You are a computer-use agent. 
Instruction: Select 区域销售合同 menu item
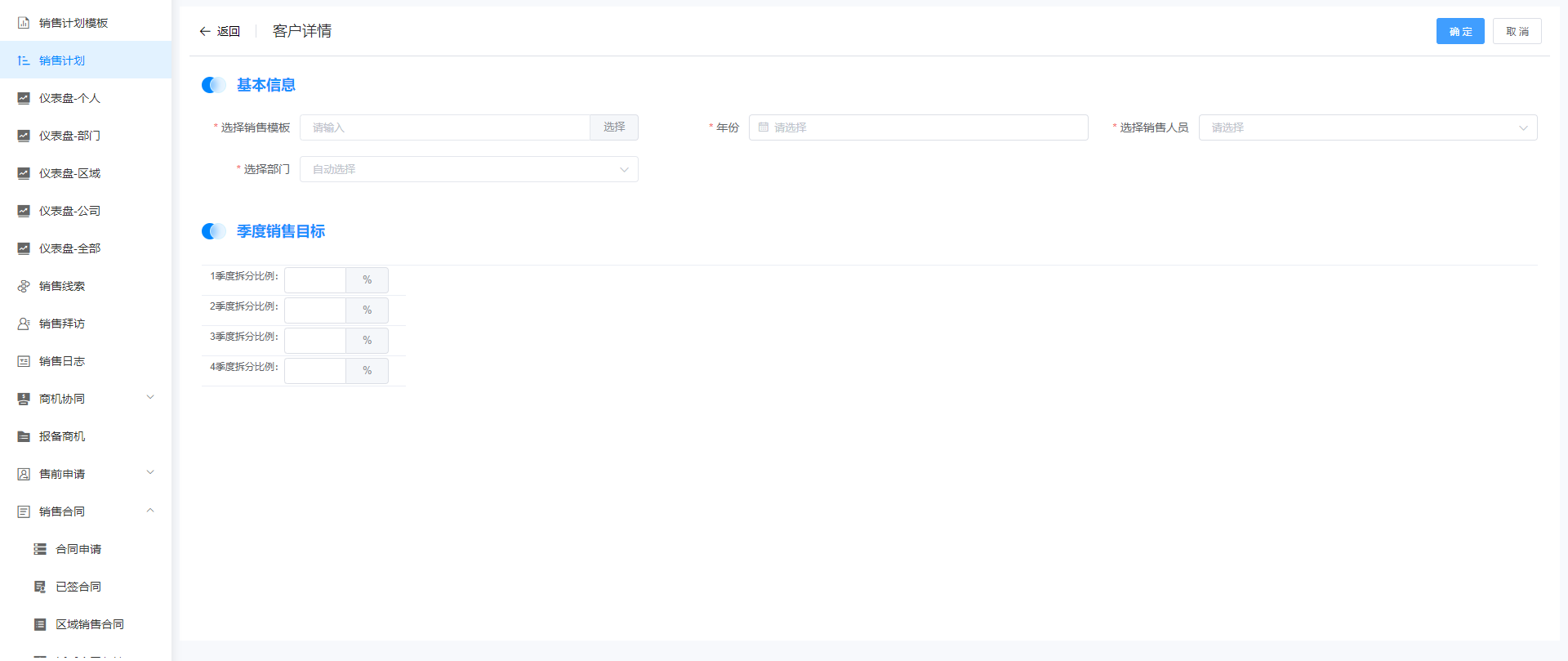89,624
